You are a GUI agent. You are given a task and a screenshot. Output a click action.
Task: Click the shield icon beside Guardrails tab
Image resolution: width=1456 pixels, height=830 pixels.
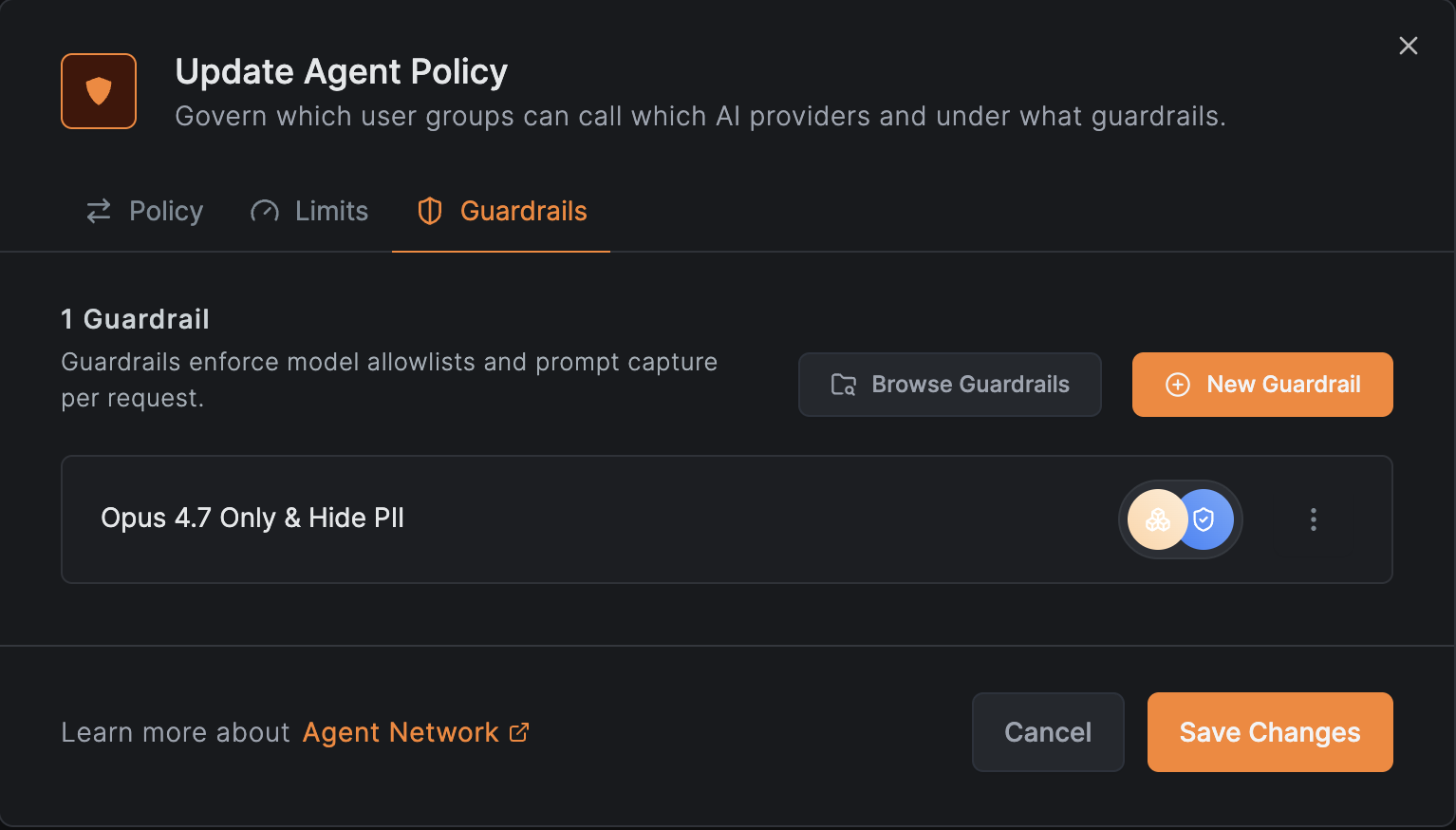pyautogui.click(x=430, y=211)
